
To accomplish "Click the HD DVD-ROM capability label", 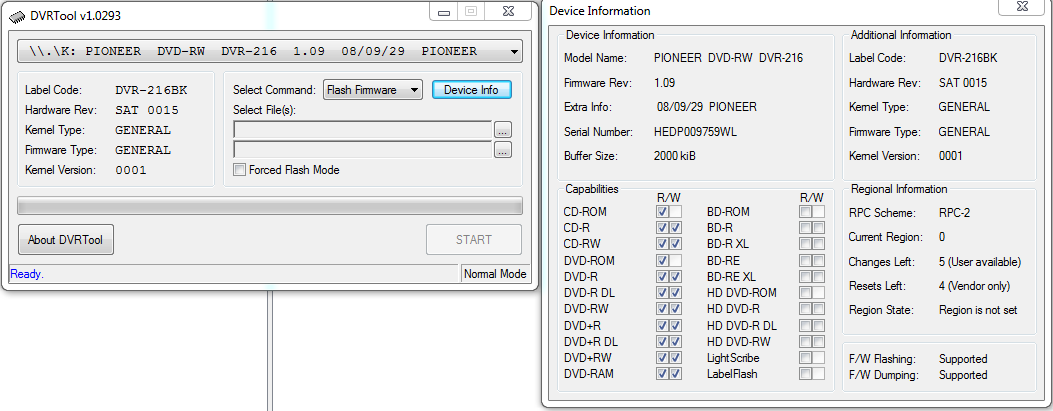I will (741, 293).
